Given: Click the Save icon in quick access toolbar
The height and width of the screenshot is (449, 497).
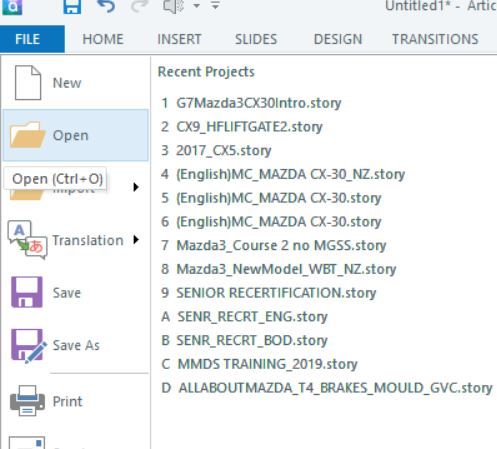Looking at the screenshot, I should point(72,7).
